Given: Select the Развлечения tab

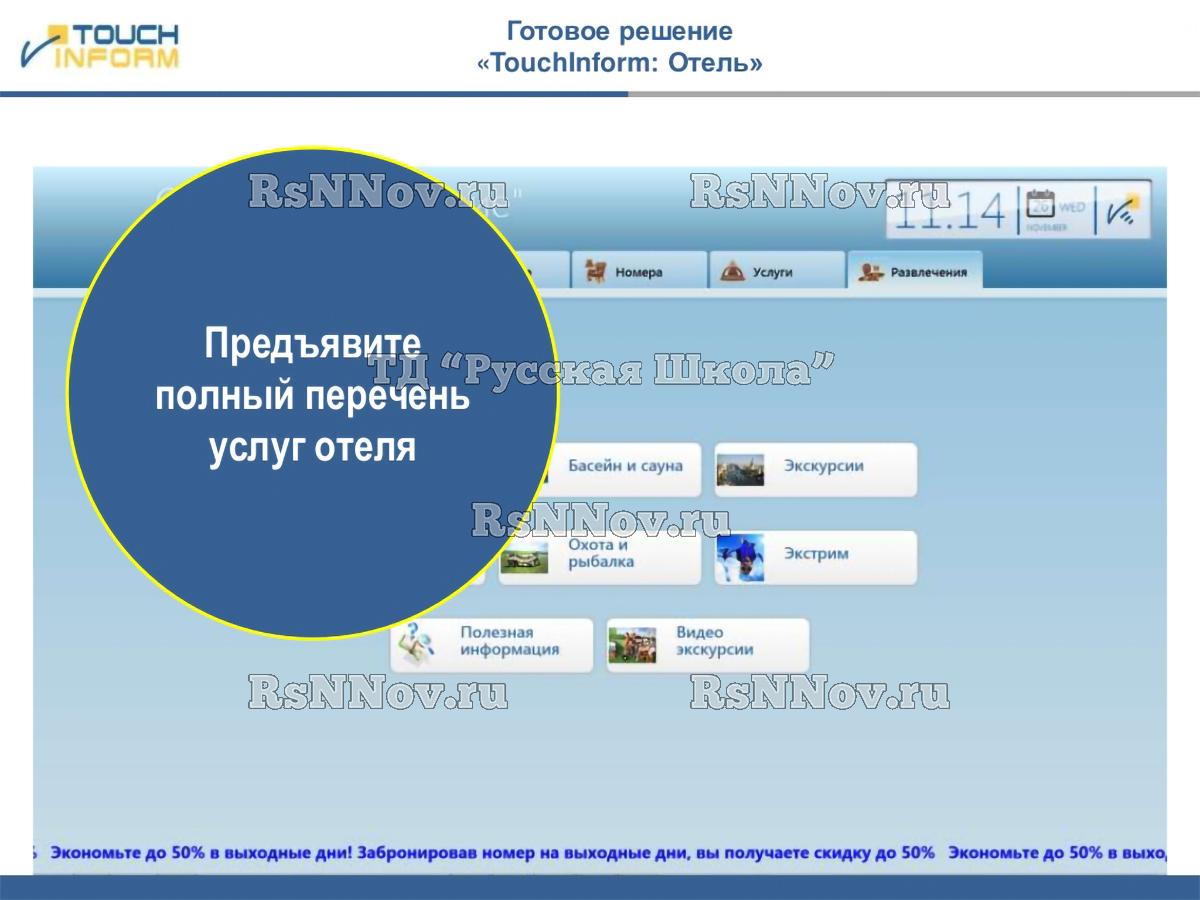Looking at the screenshot, I should [x=915, y=271].
